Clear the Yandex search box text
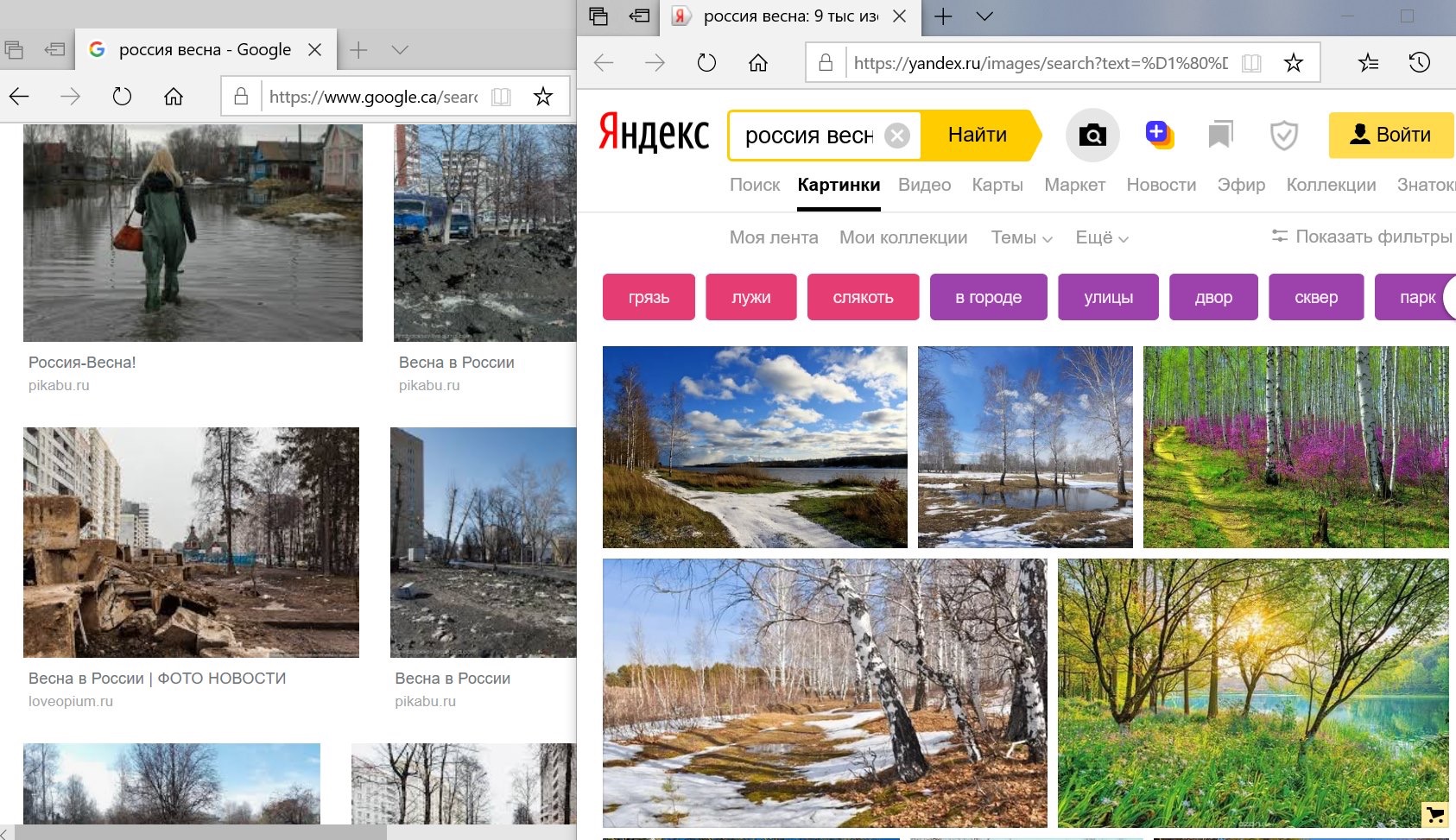1456x840 pixels. click(898, 136)
